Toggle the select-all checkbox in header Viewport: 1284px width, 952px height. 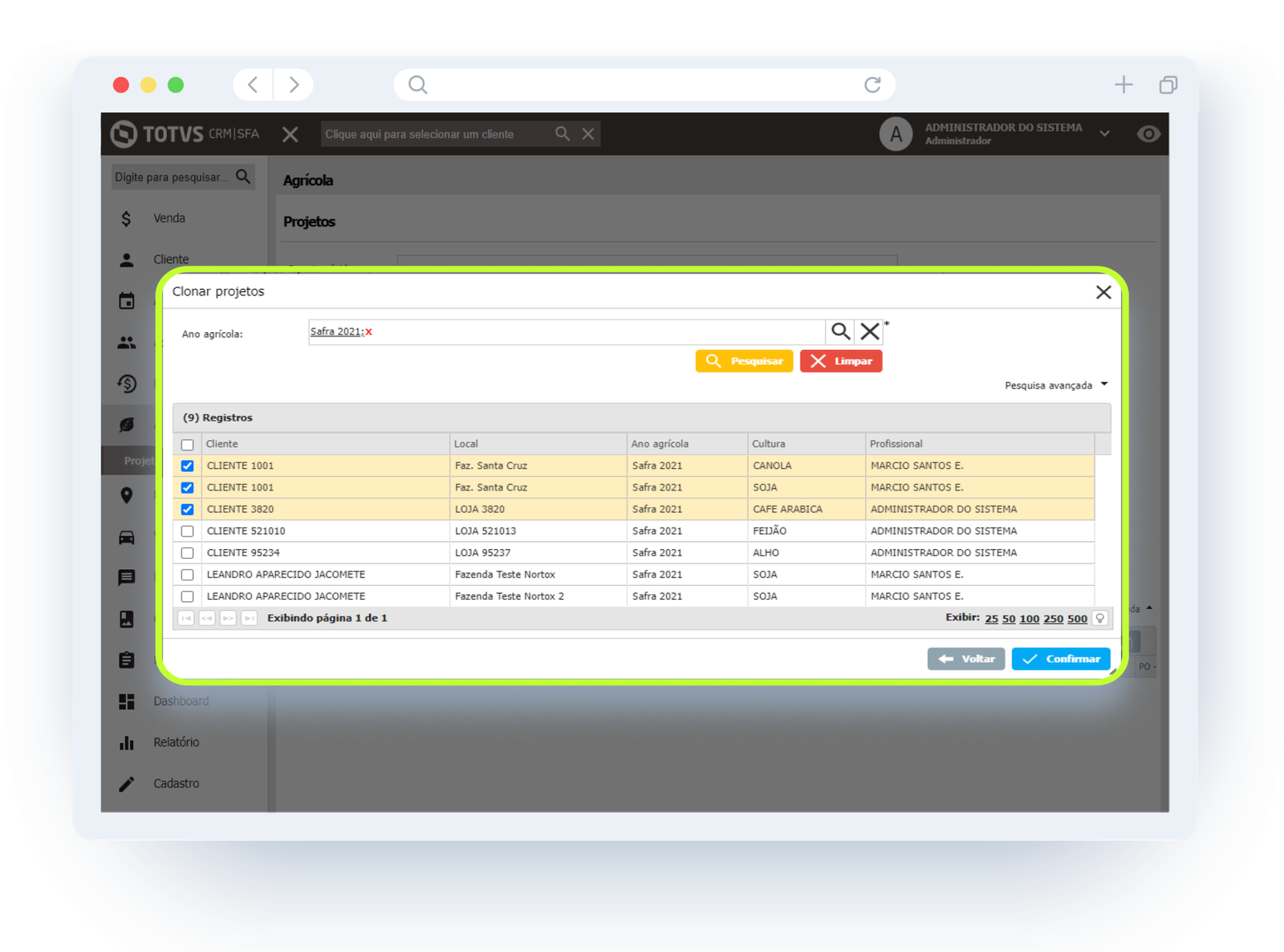(187, 445)
